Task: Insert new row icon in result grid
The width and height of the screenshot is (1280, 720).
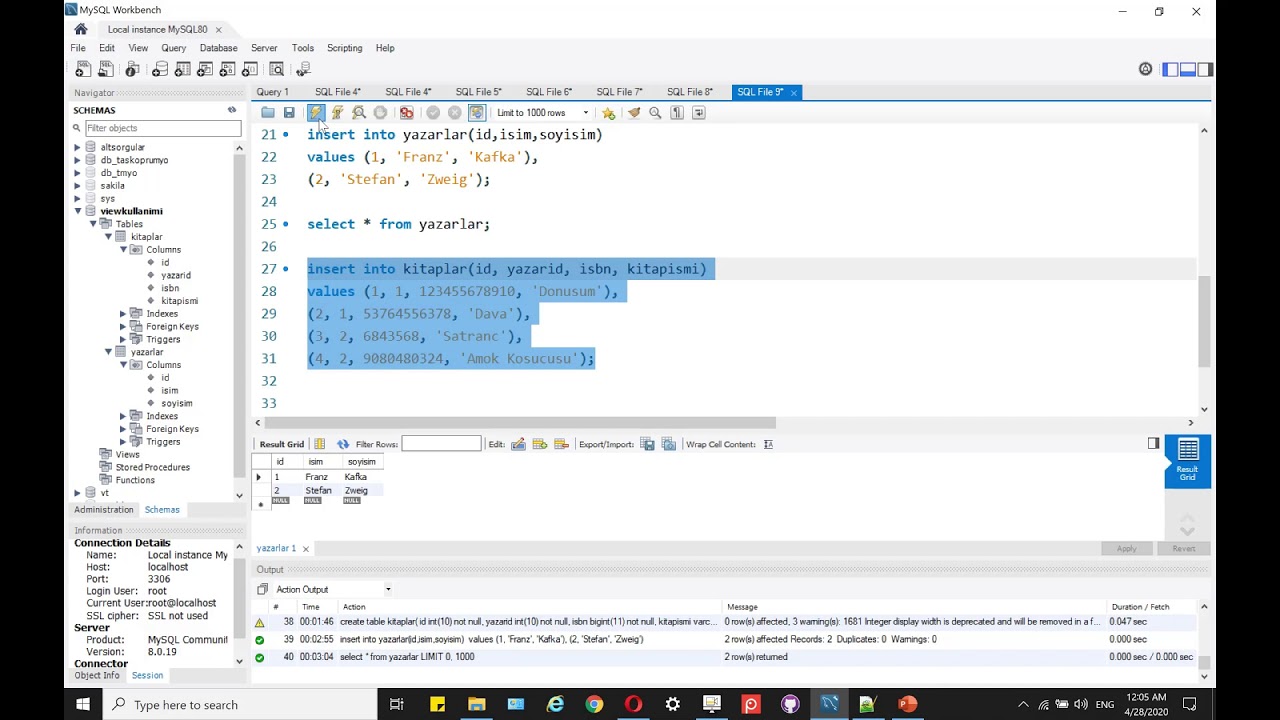Action: [x=540, y=444]
